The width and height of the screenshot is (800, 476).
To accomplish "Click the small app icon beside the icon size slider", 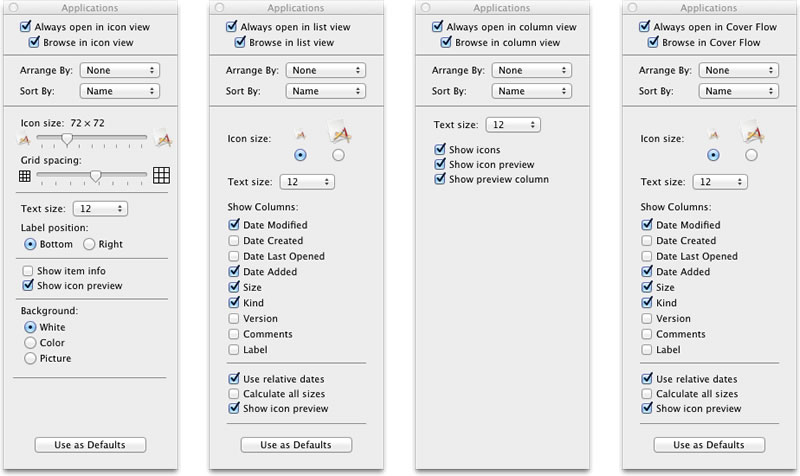I will pyautogui.click(x=26, y=140).
